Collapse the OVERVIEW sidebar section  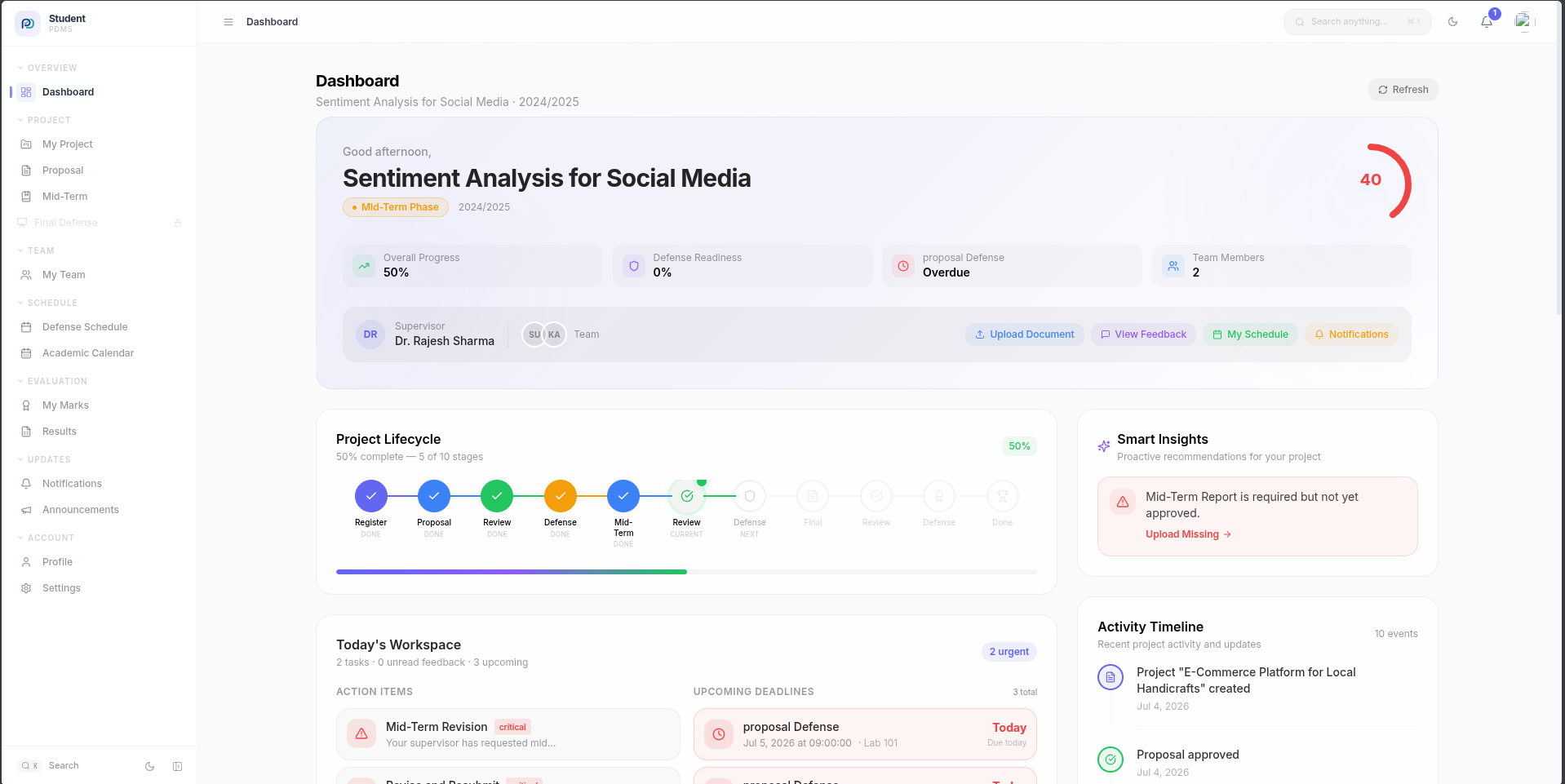tap(47, 68)
